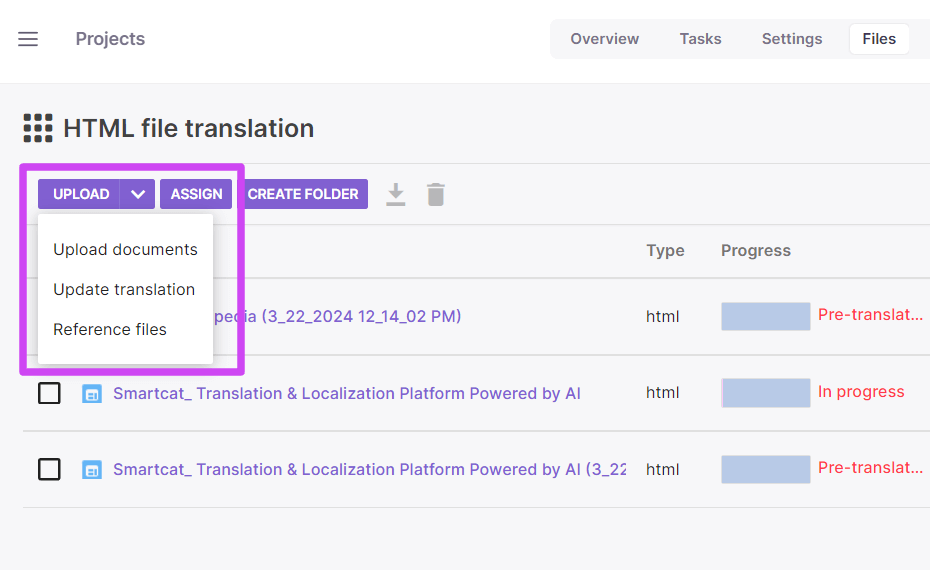Screen dimensions: 930x570
Task: Click progress bar of In progress row
Action: pos(766,393)
